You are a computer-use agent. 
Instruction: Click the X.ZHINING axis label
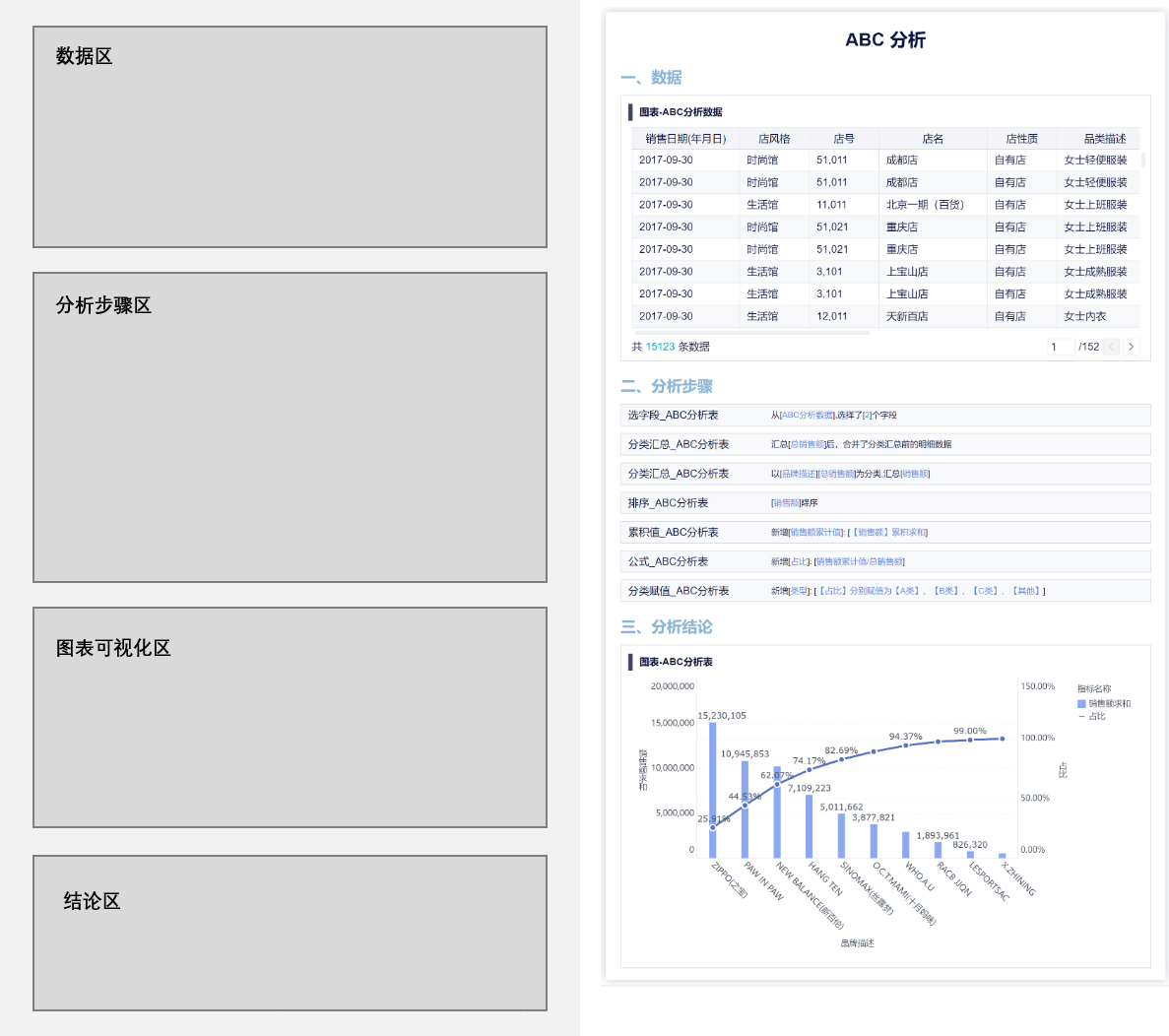click(x=1018, y=878)
